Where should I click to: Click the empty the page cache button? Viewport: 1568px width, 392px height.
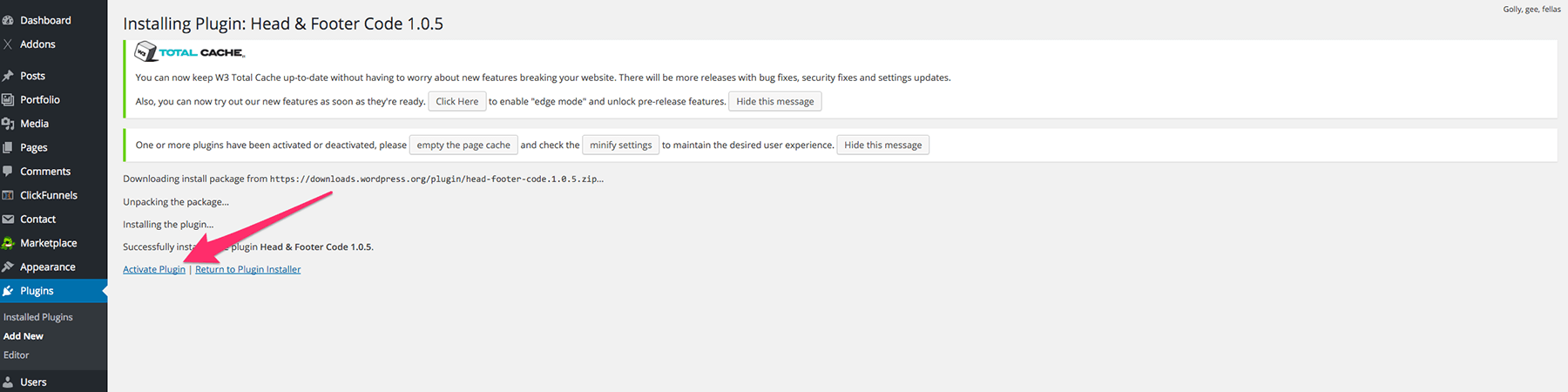point(463,145)
